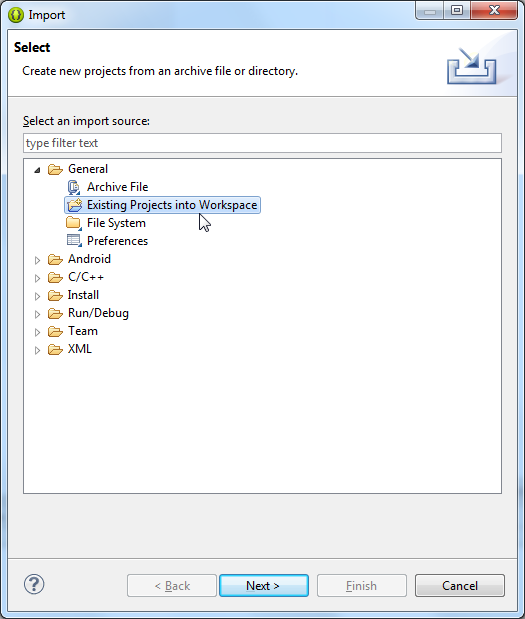The width and height of the screenshot is (525, 619).
Task: Collapse the General tree node
Action: (38, 170)
